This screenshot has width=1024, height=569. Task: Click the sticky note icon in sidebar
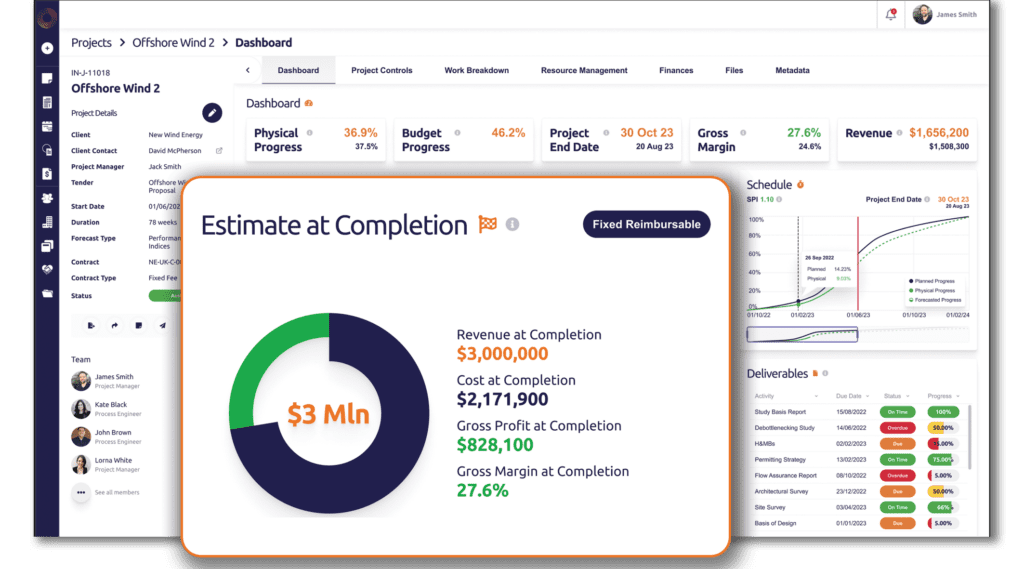[47, 78]
